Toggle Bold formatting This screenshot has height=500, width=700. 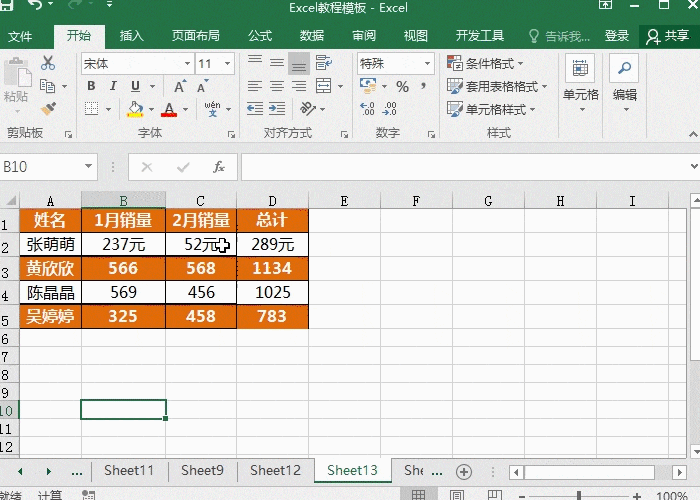coord(91,86)
